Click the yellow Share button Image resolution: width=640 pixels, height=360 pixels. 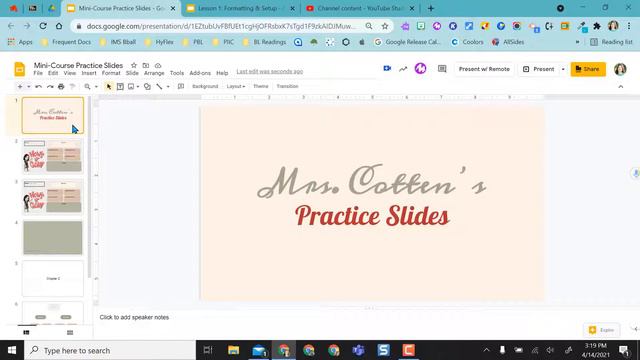(588, 69)
